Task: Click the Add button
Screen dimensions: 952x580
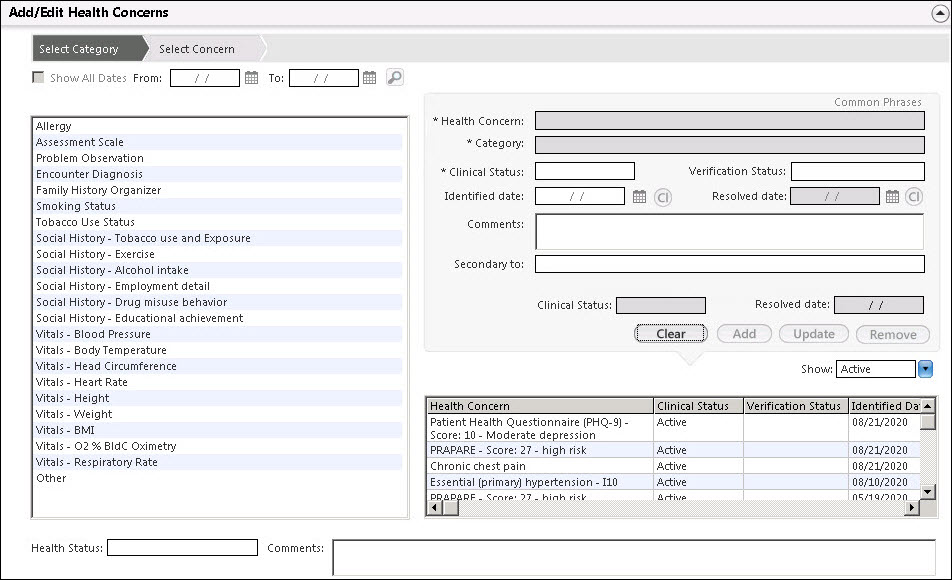Action: pos(744,334)
